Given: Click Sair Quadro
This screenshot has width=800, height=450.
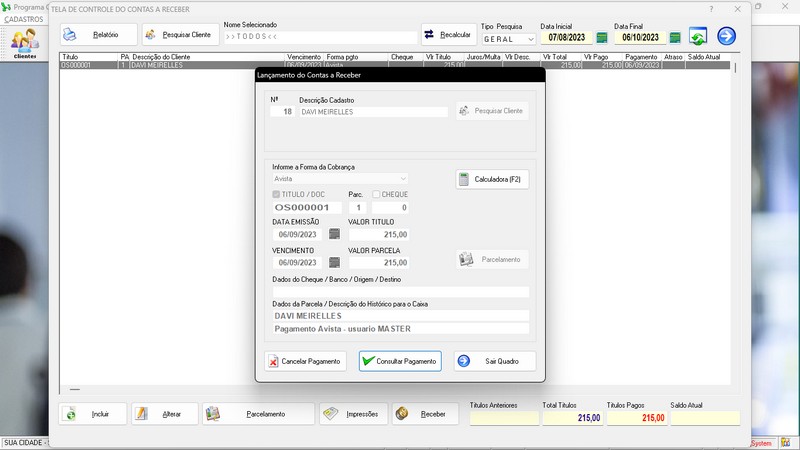Looking at the screenshot, I should 495,361.
